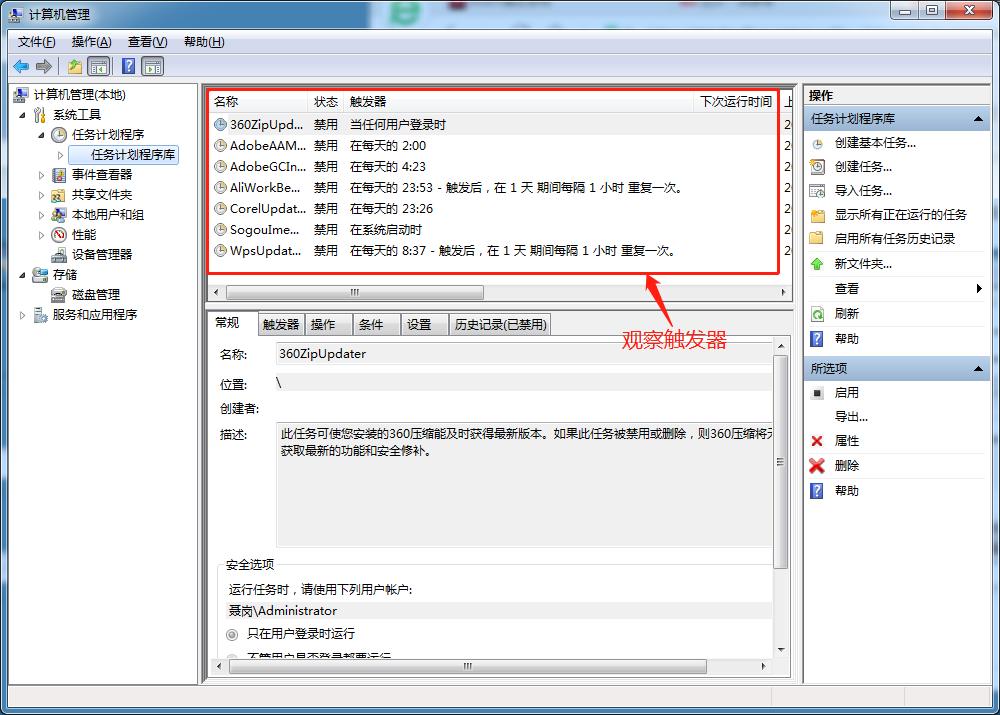The width and height of the screenshot is (1000, 715).
Task: Sort by 下次运行时间 column header
Action: click(x=735, y=101)
